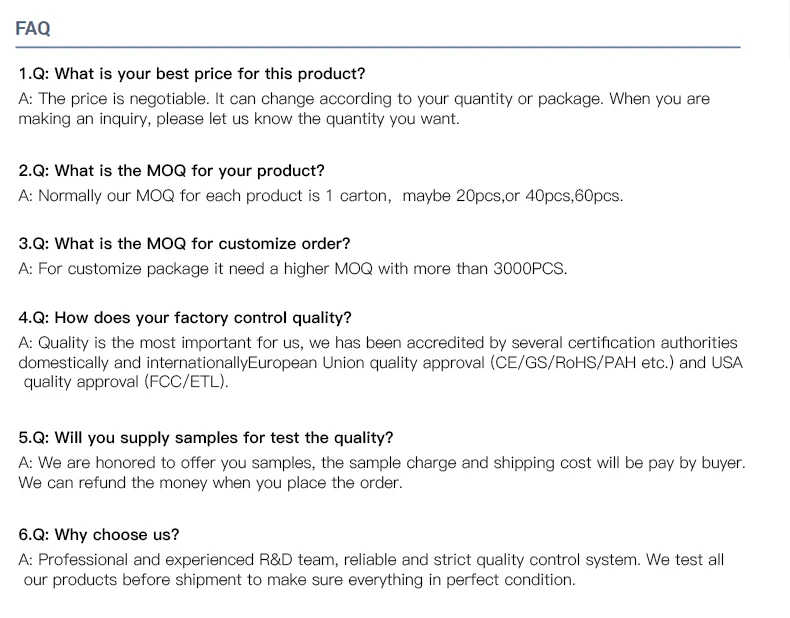Screen dimensions: 790x618
Task: Select the "Why choose us?" question
Action: [x=99, y=535]
